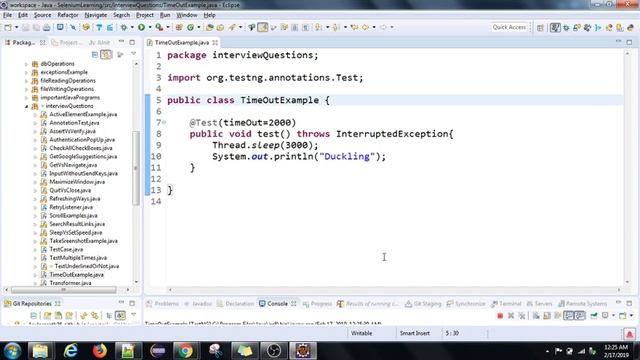Click the Save icon in toolbar
The image size is (640, 360).
(26, 27)
